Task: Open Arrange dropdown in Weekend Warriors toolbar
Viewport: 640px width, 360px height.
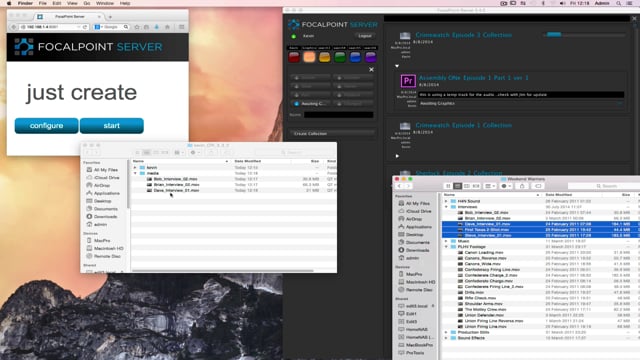Action: (x=489, y=186)
